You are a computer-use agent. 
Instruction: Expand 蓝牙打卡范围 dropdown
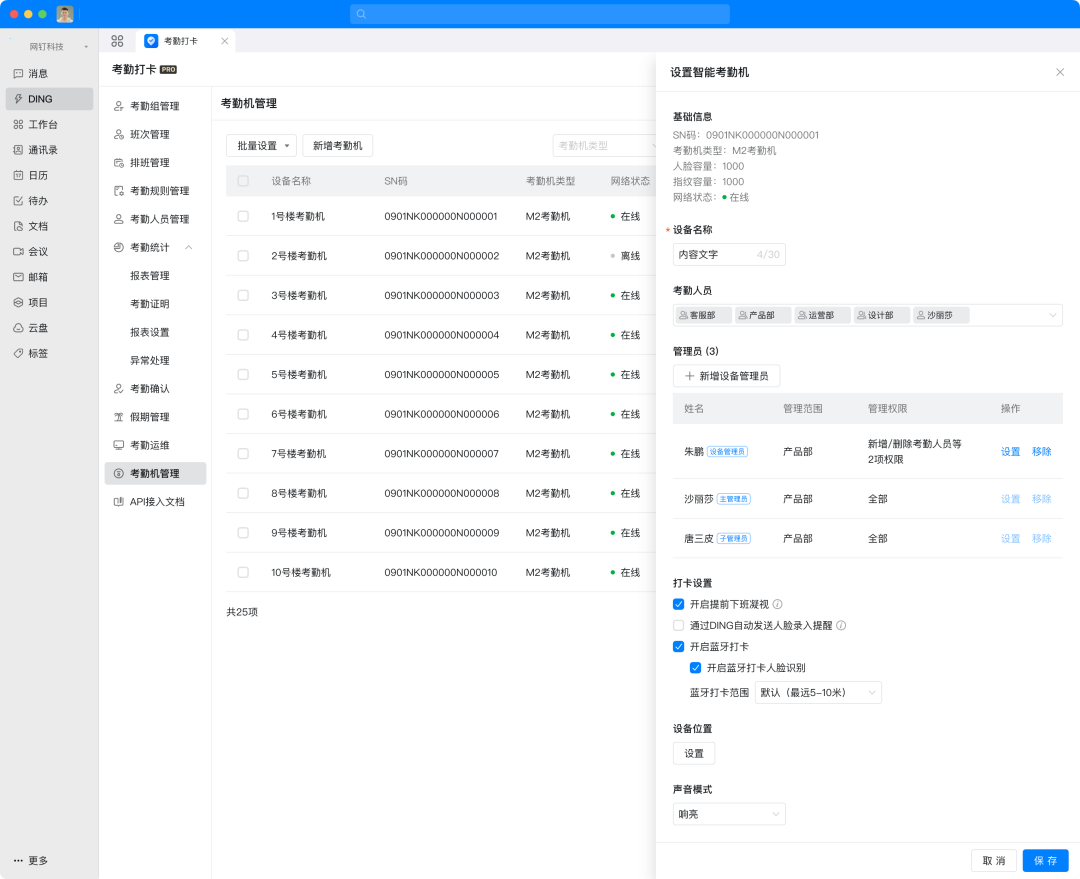coord(818,692)
